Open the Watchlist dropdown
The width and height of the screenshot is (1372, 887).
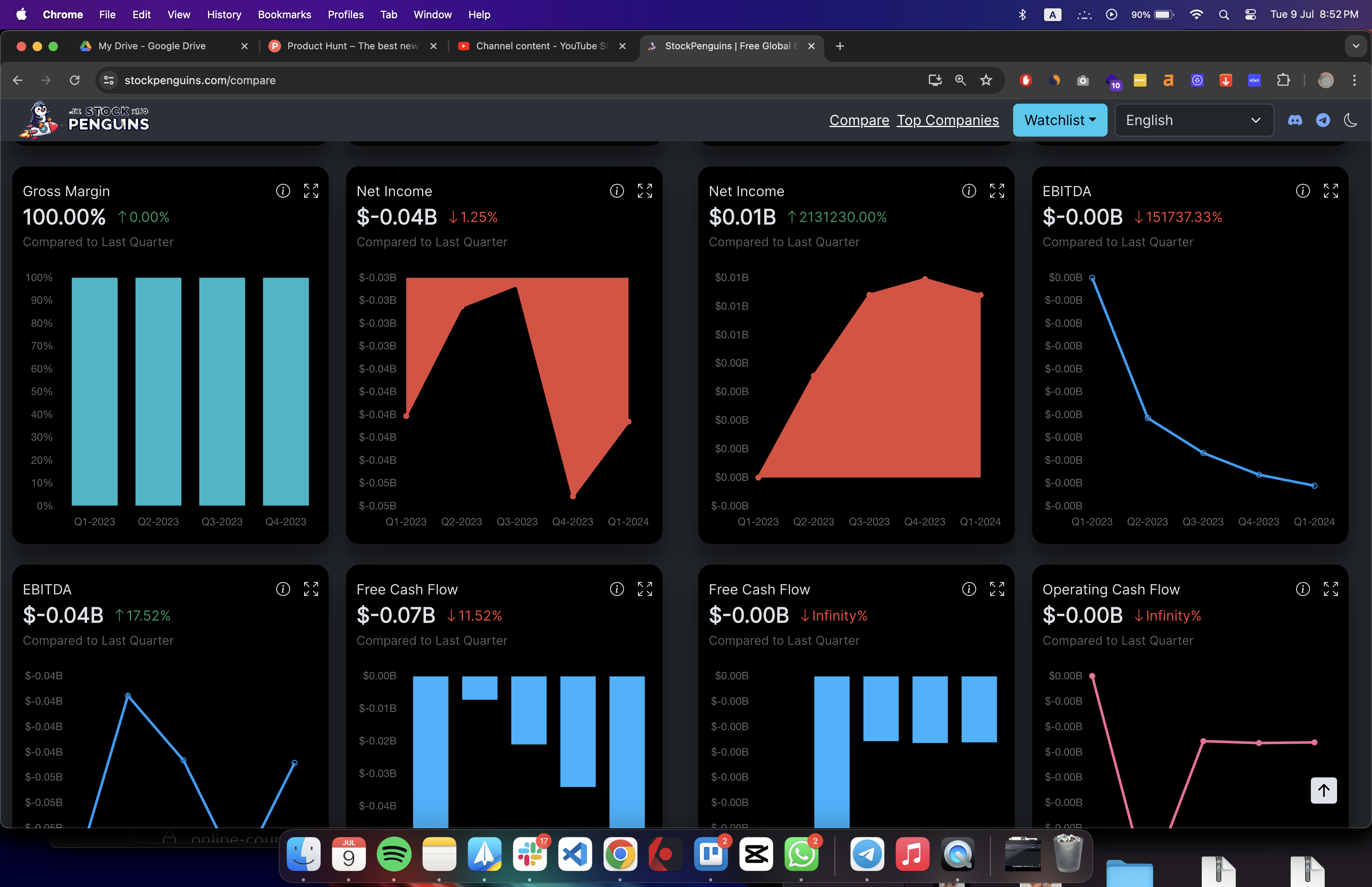(x=1060, y=120)
